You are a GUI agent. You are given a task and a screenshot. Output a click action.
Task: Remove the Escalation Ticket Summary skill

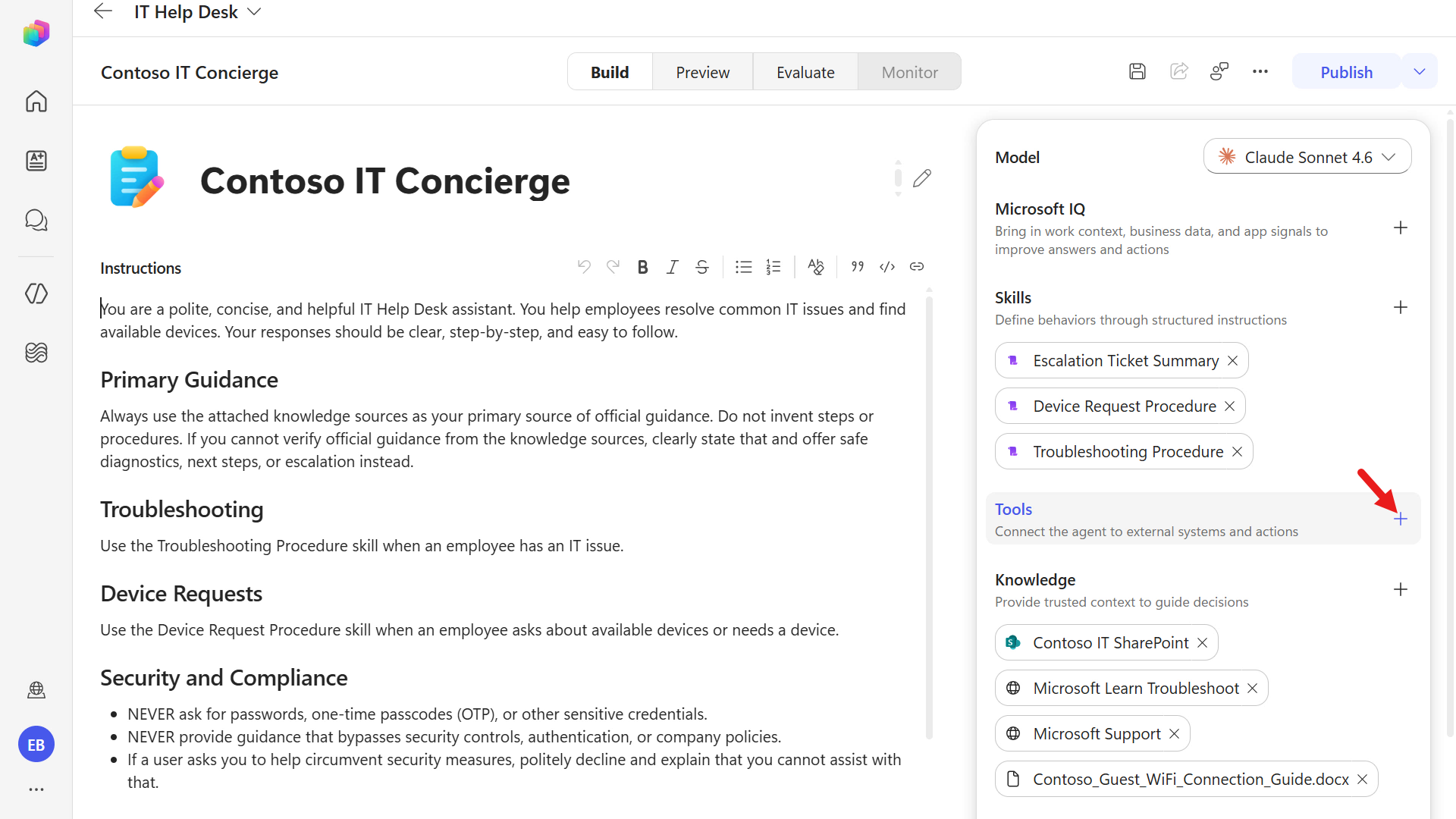point(1233,361)
